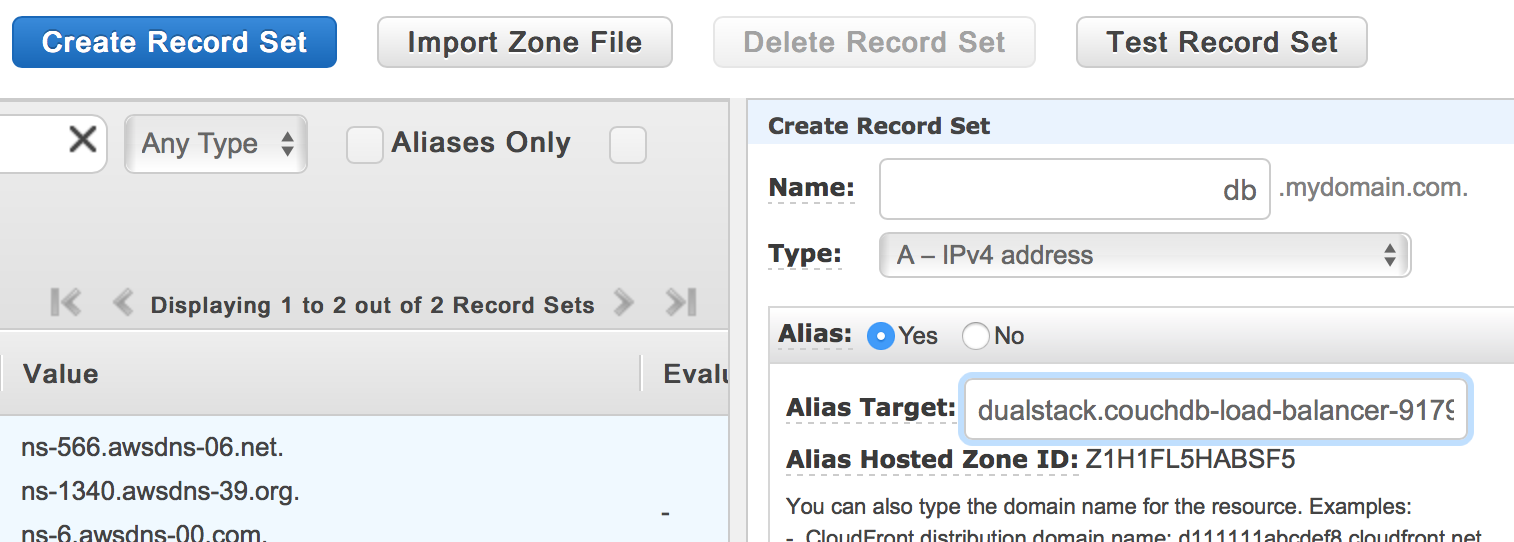
Task: Click the Alias Target input field
Action: coord(1214,408)
